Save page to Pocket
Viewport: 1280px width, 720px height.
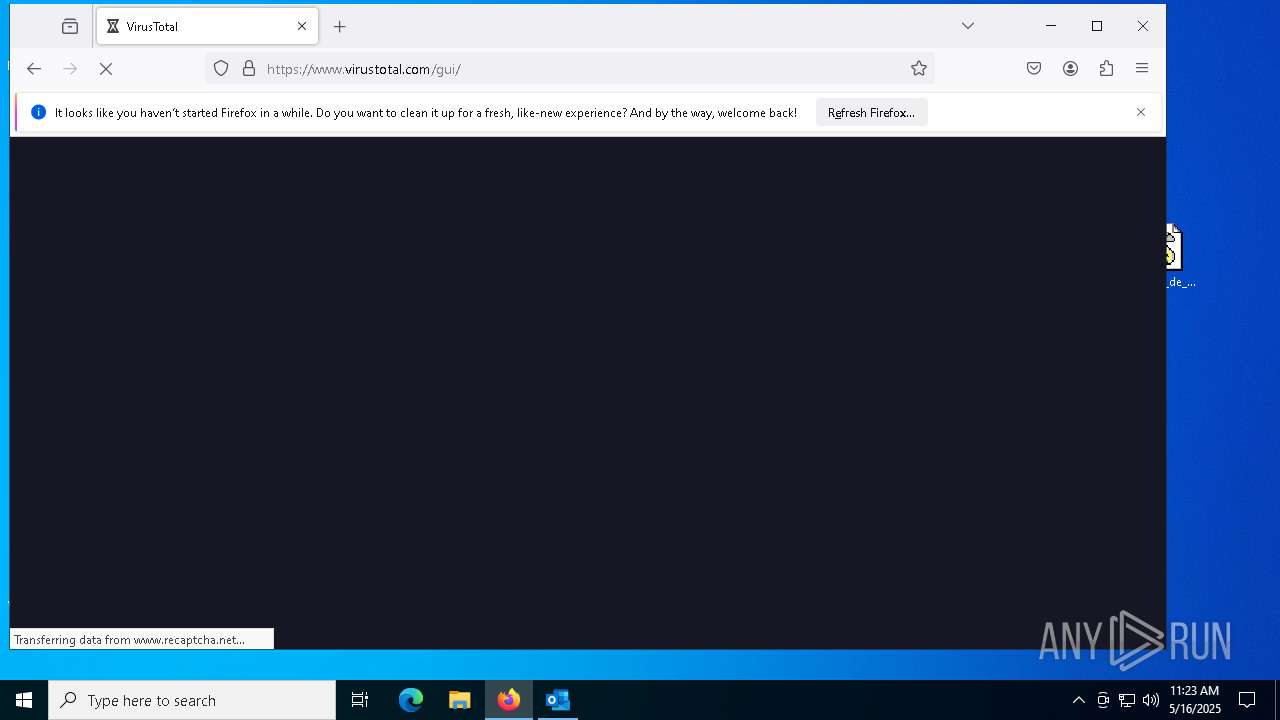click(1034, 69)
